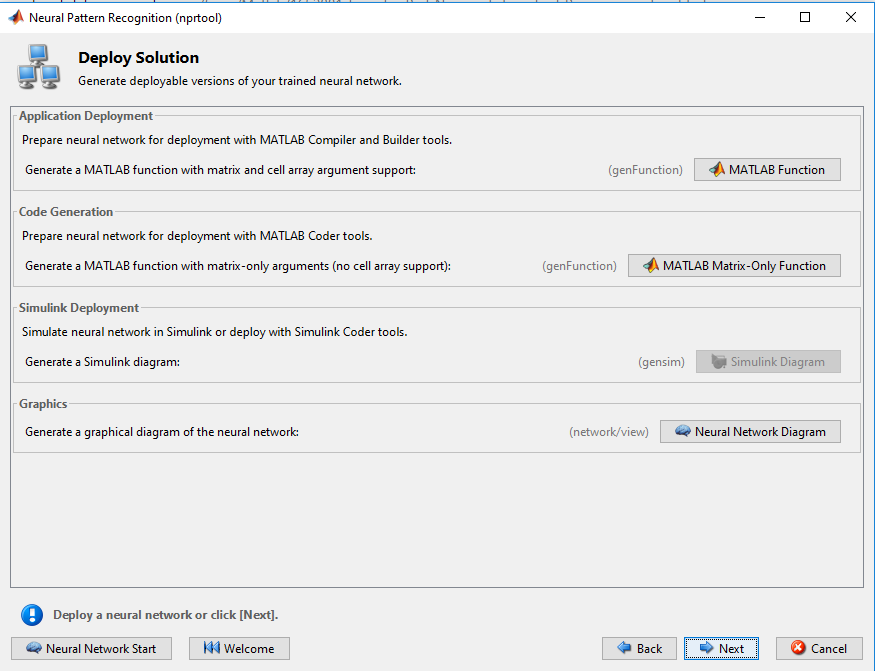Return to the Welcome page
875x671 pixels.
239,649
